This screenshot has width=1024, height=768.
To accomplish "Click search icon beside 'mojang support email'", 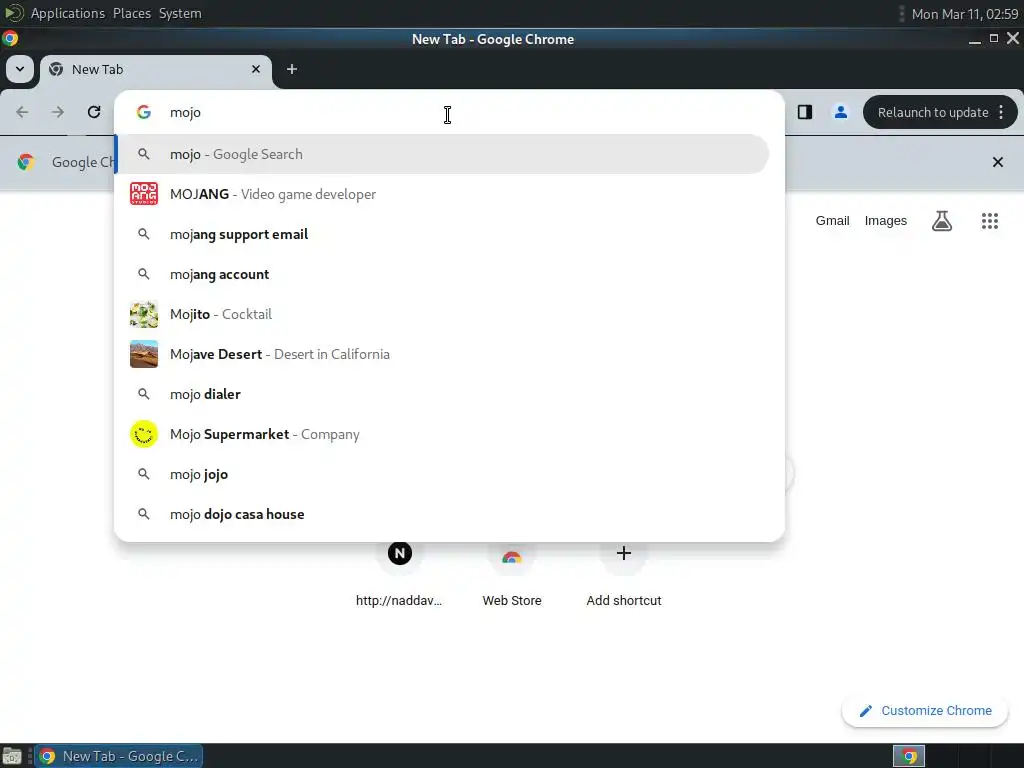I will click(x=144, y=234).
